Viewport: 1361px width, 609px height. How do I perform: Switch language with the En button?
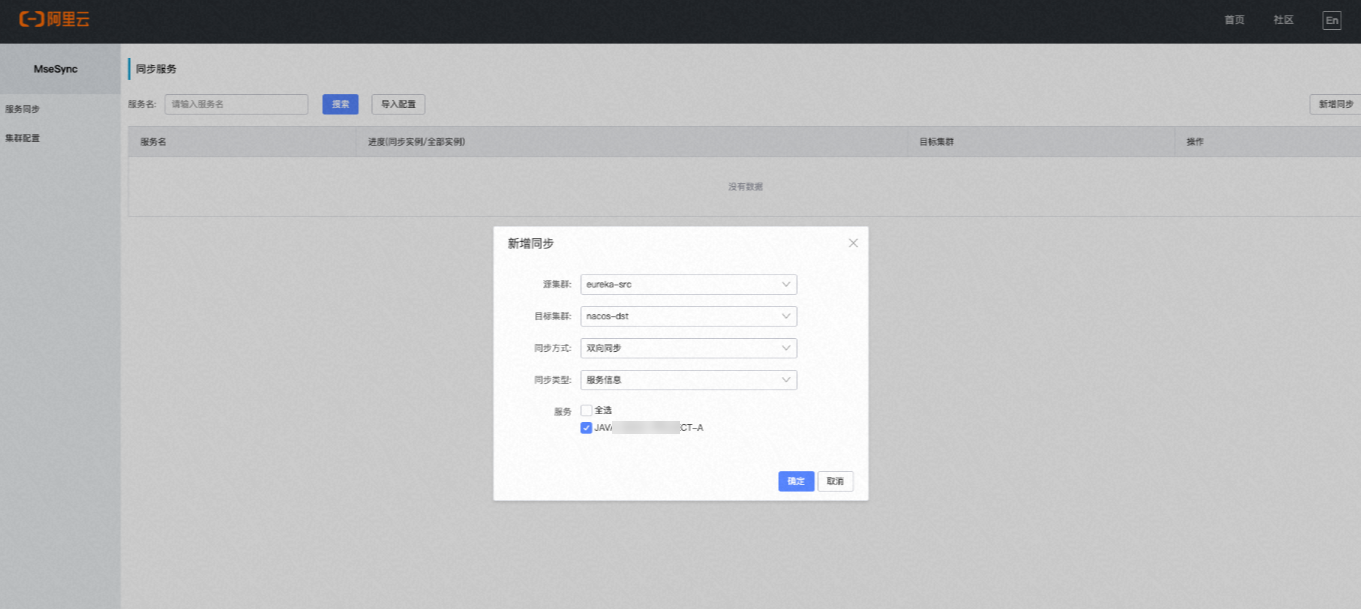point(1330,19)
